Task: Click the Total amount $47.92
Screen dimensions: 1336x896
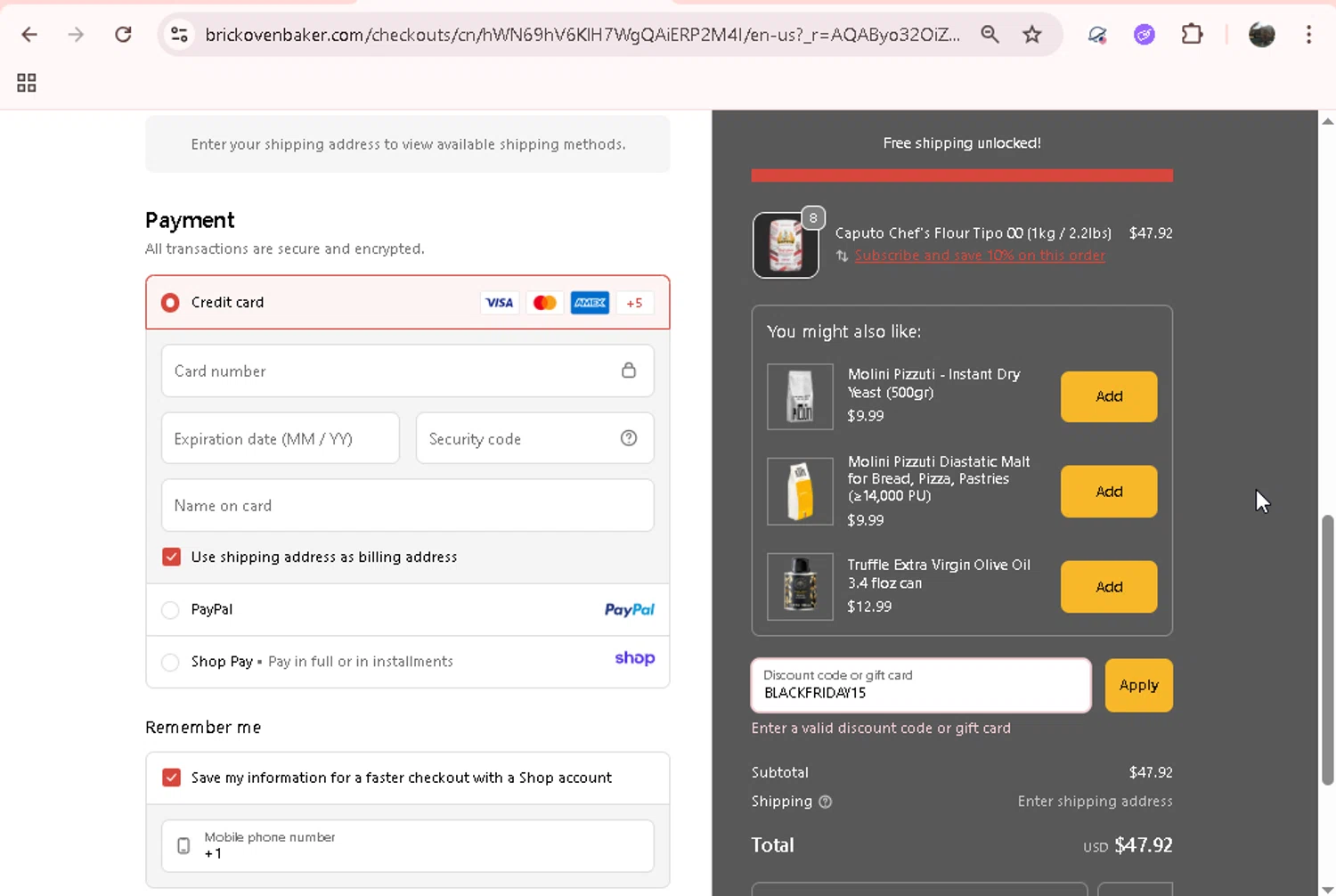Action: pyautogui.click(x=1143, y=845)
